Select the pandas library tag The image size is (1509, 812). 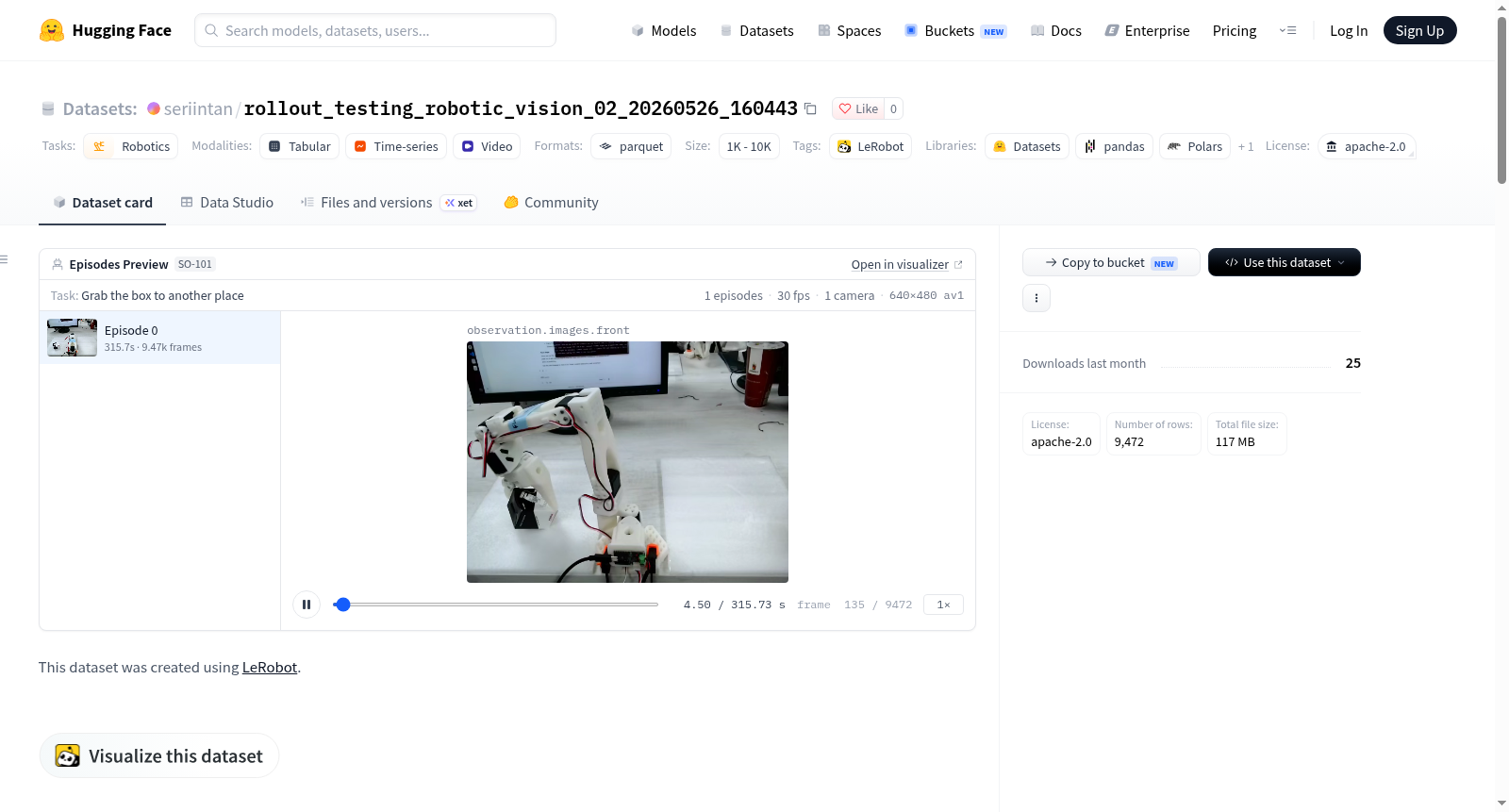click(1114, 146)
